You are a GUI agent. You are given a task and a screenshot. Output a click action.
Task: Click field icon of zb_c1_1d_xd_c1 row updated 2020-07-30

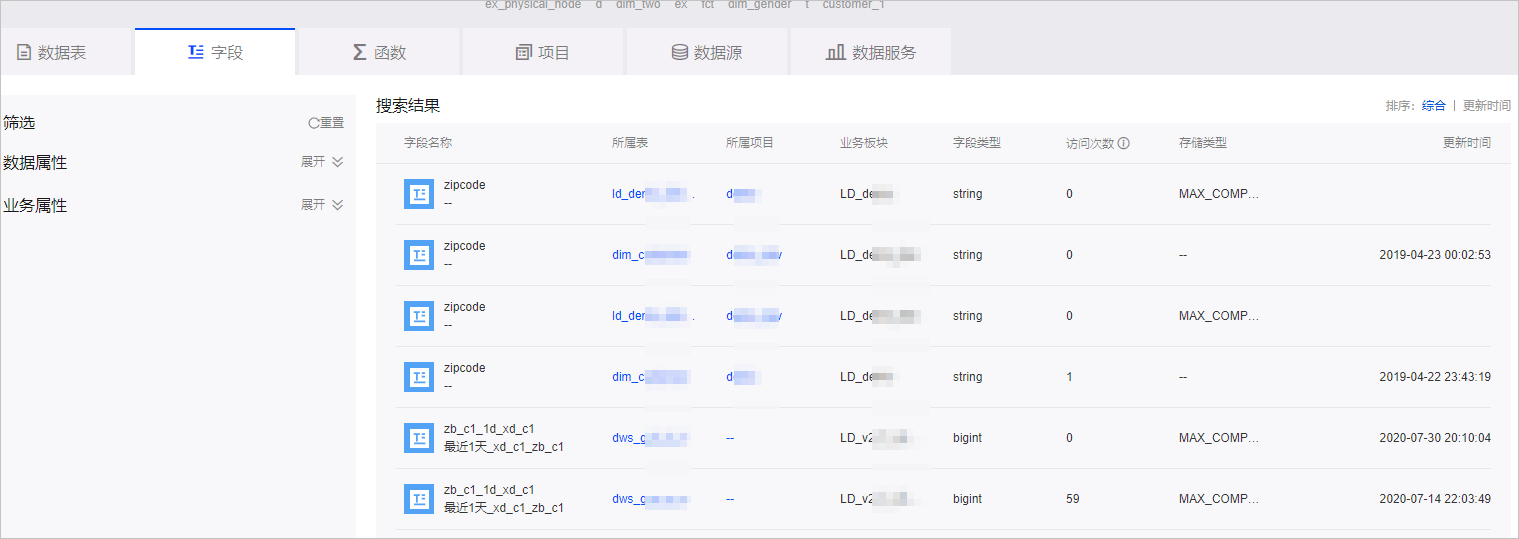[x=419, y=438]
